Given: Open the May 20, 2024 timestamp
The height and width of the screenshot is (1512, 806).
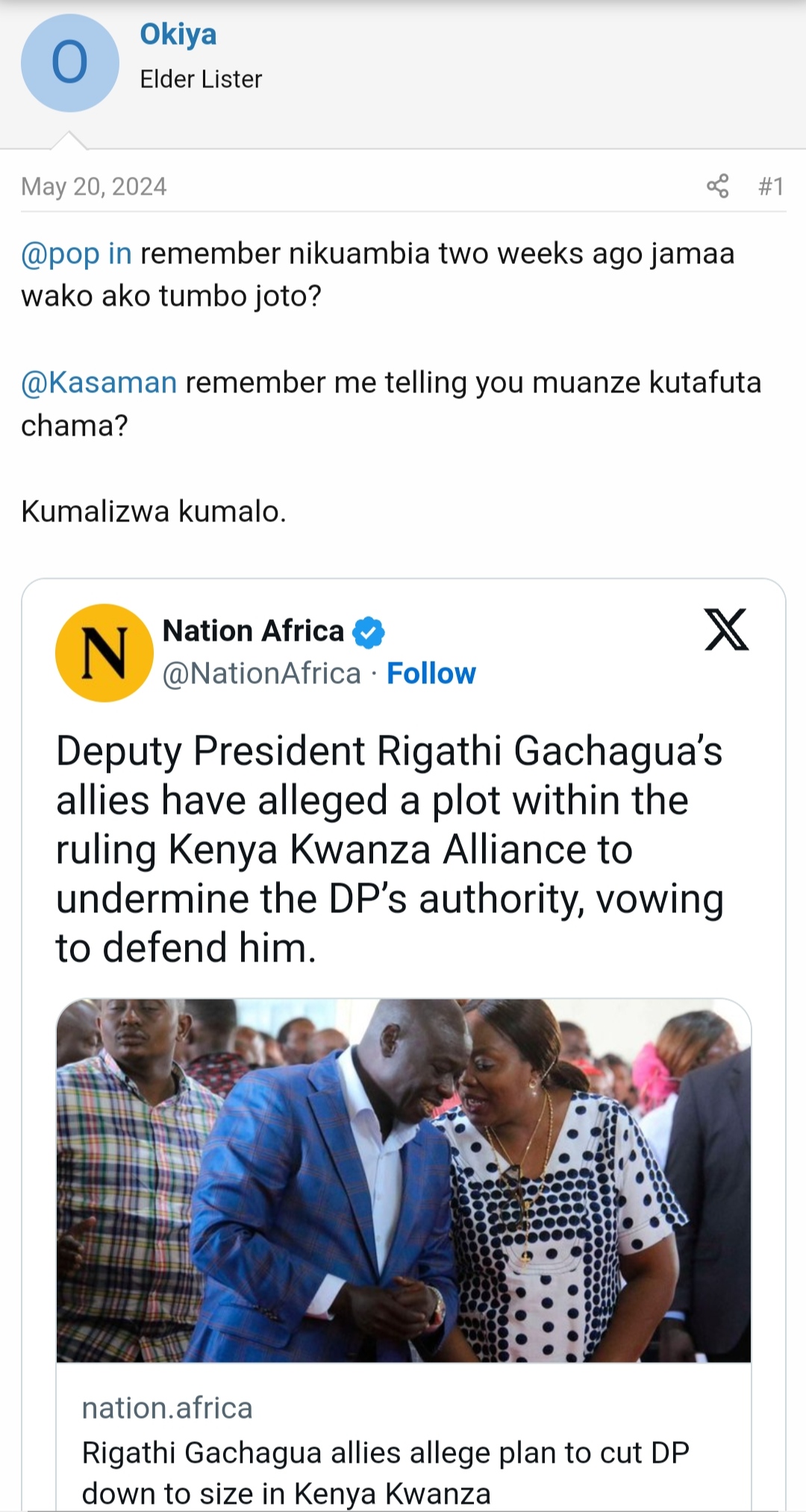Looking at the screenshot, I should pos(94,186).
